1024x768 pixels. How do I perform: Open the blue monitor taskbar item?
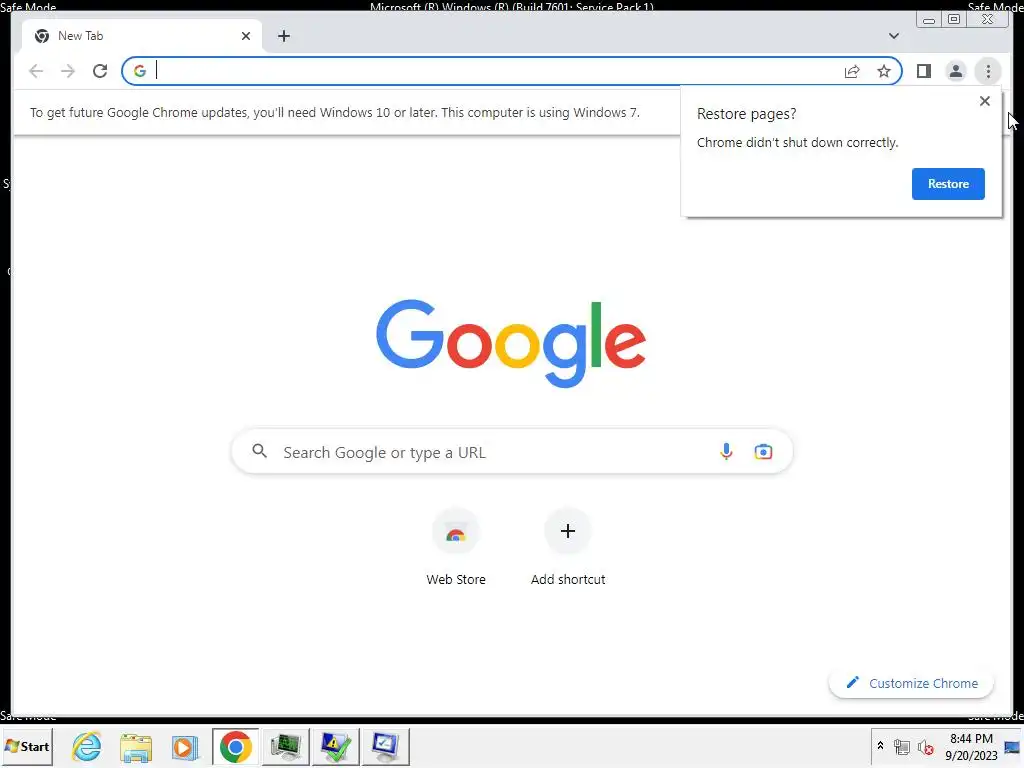385,746
